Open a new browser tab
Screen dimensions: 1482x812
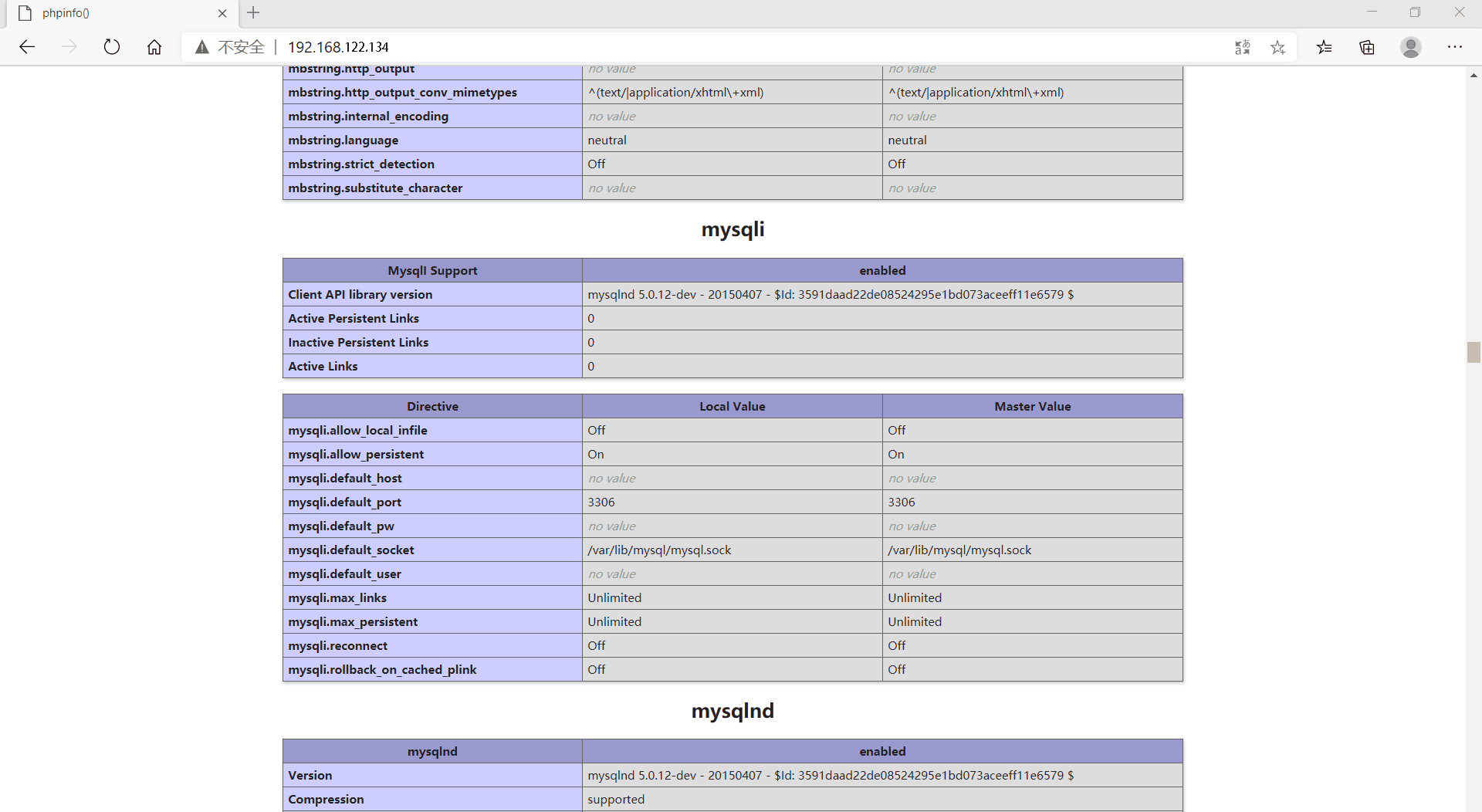tap(253, 12)
